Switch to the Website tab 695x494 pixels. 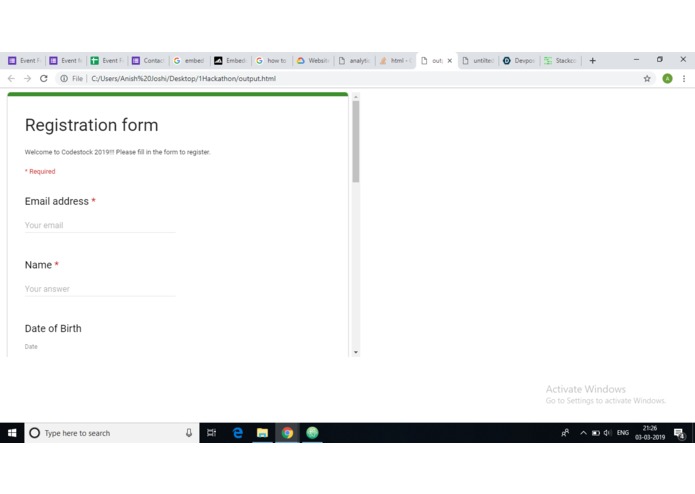click(x=313, y=60)
